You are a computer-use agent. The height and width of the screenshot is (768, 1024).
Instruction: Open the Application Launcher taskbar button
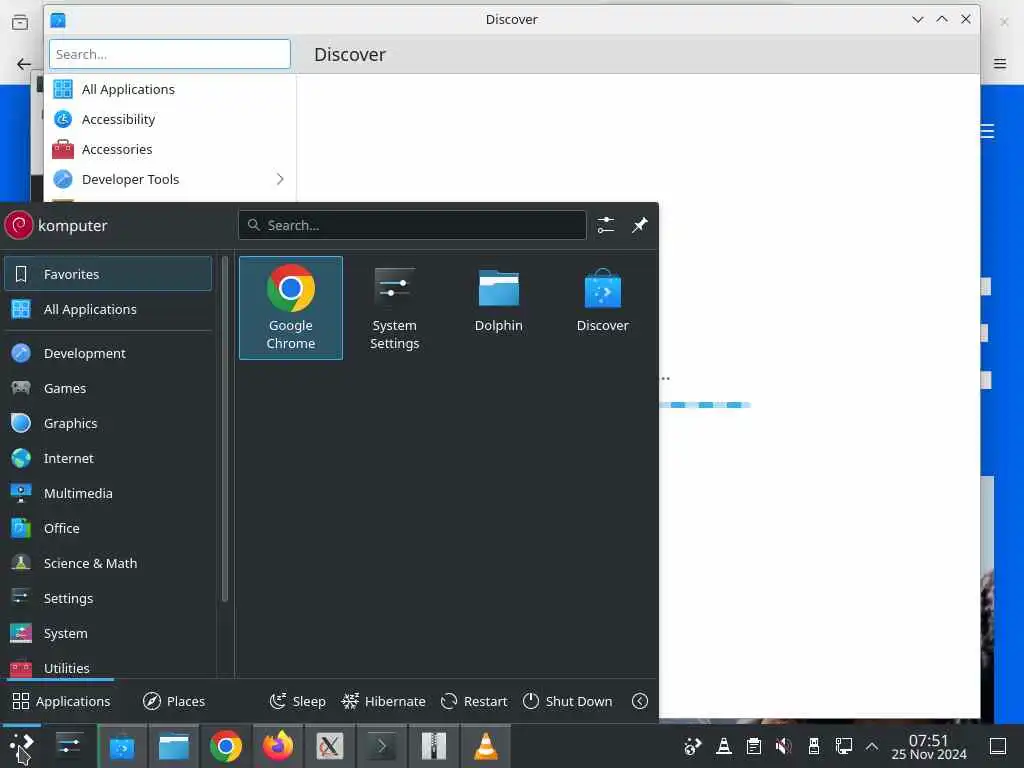[22, 746]
